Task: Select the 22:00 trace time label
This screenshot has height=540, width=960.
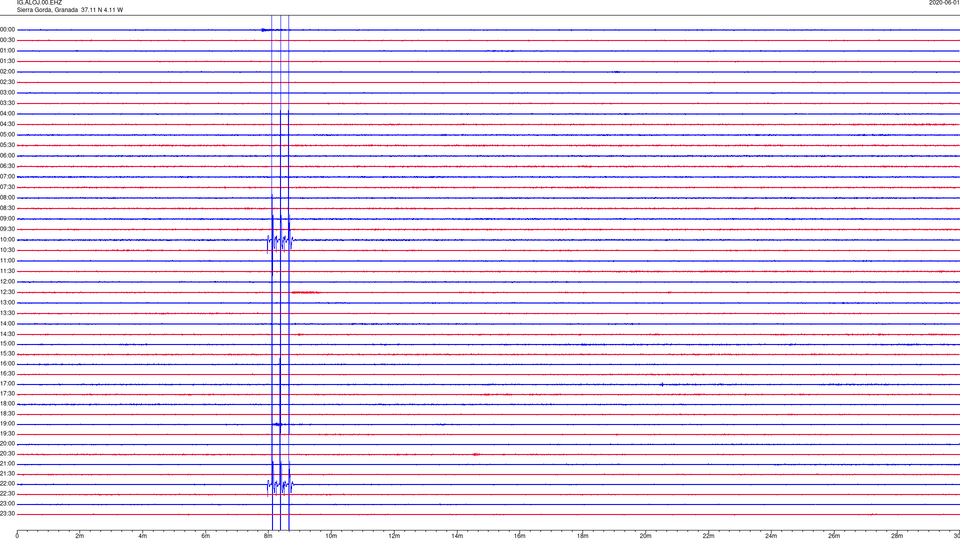Action: coord(7,484)
